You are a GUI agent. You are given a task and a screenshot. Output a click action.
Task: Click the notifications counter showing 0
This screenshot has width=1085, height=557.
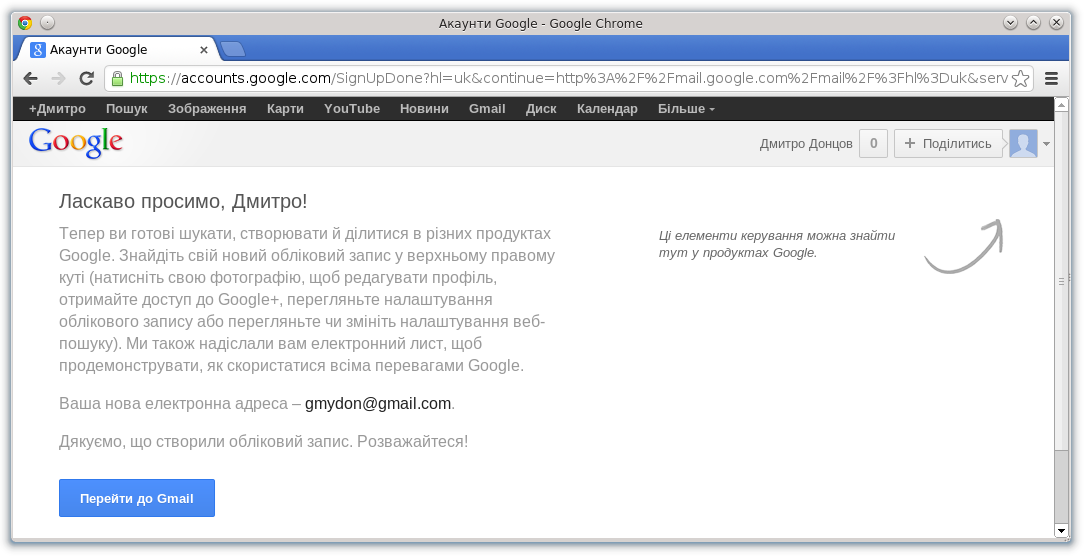pos(873,143)
